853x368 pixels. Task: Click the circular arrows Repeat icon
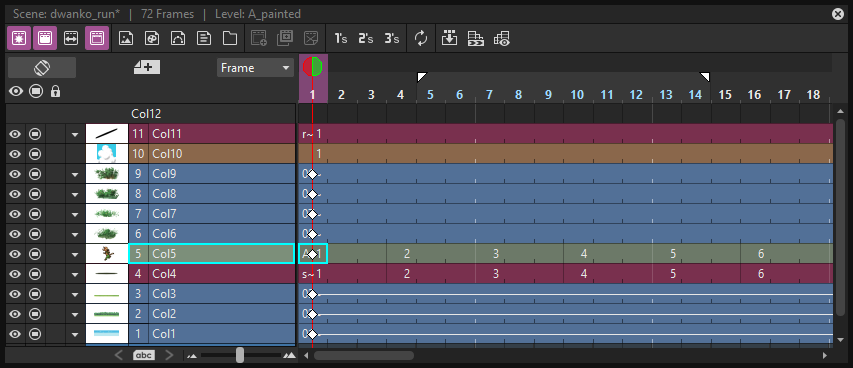[421, 38]
